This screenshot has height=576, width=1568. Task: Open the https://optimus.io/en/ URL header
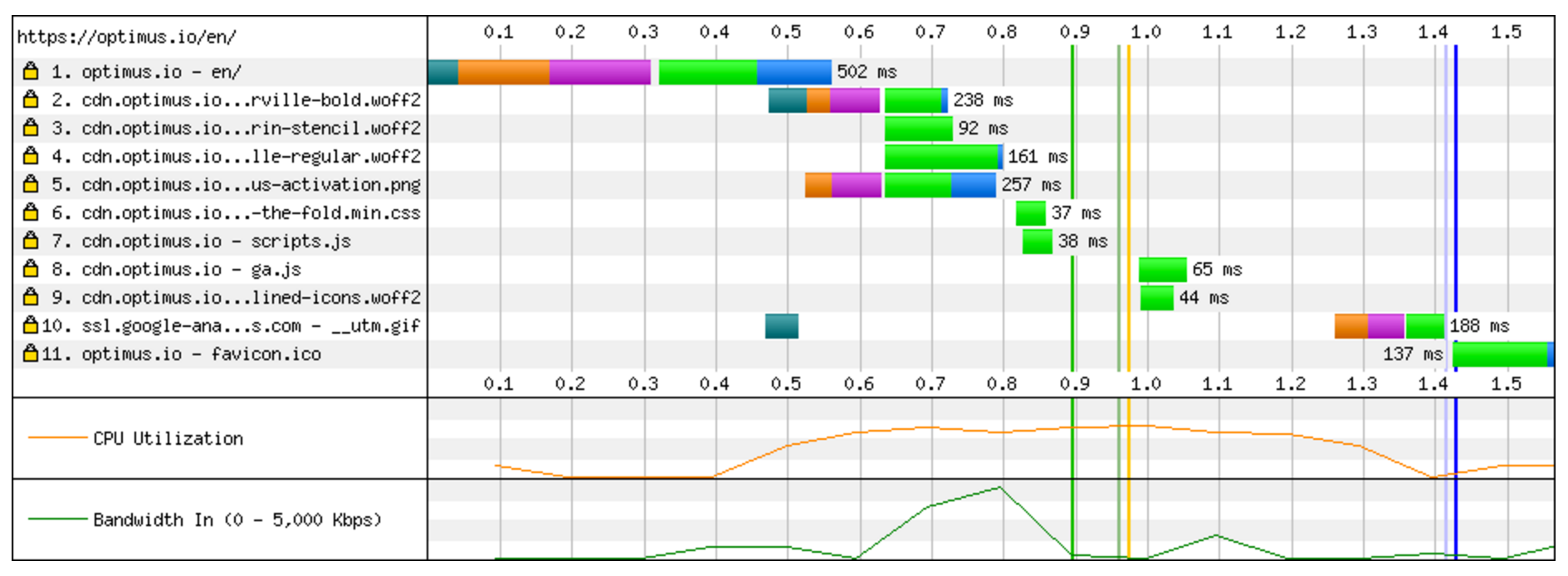(126, 37)
